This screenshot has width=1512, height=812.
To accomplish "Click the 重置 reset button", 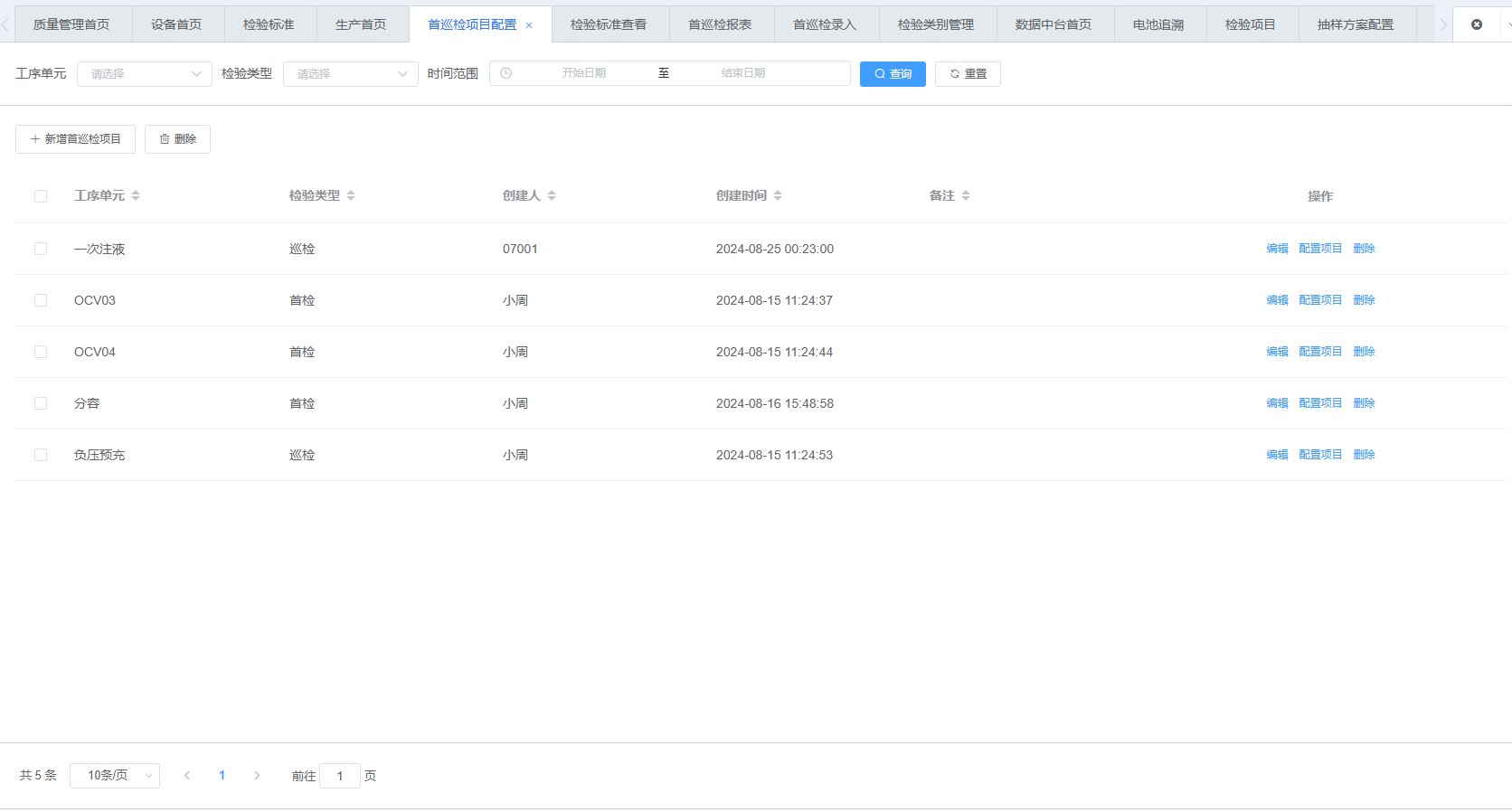I will [968, 74].
